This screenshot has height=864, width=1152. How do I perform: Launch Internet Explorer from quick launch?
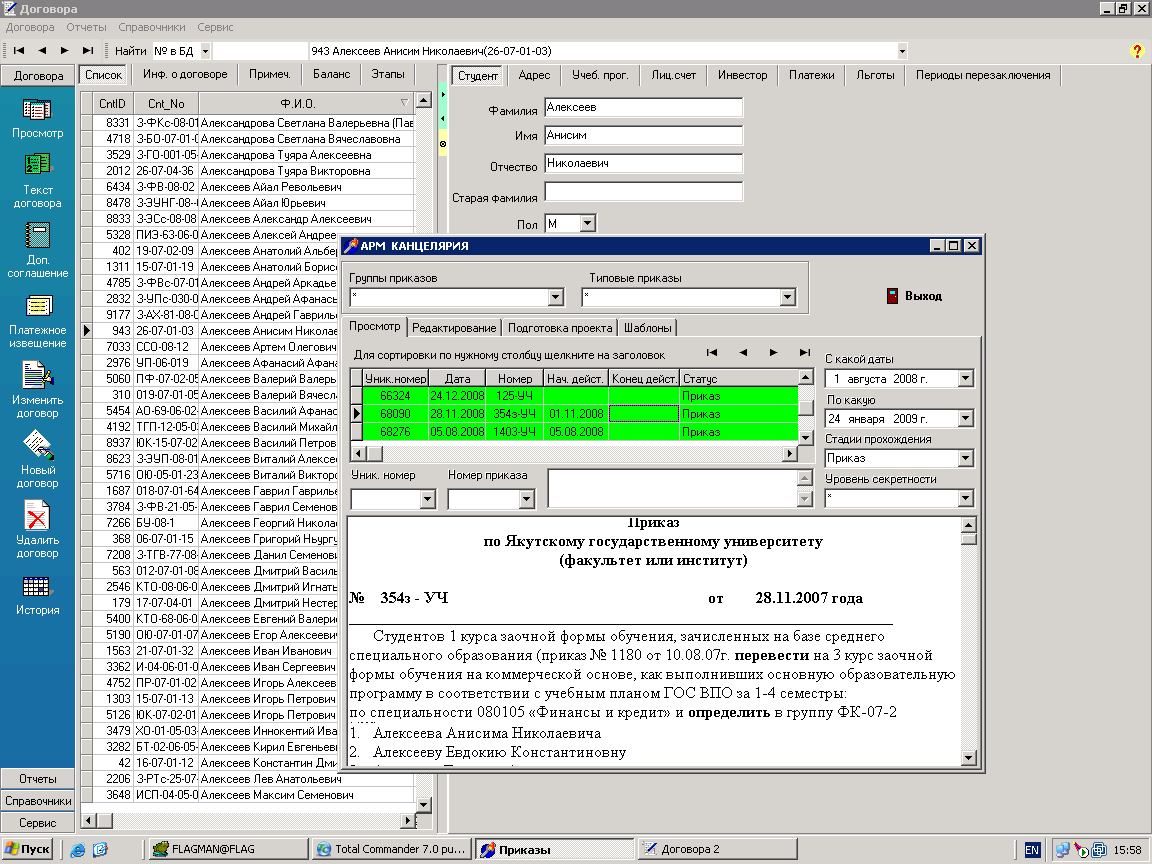pyautogui.click(x=77, y=850)
